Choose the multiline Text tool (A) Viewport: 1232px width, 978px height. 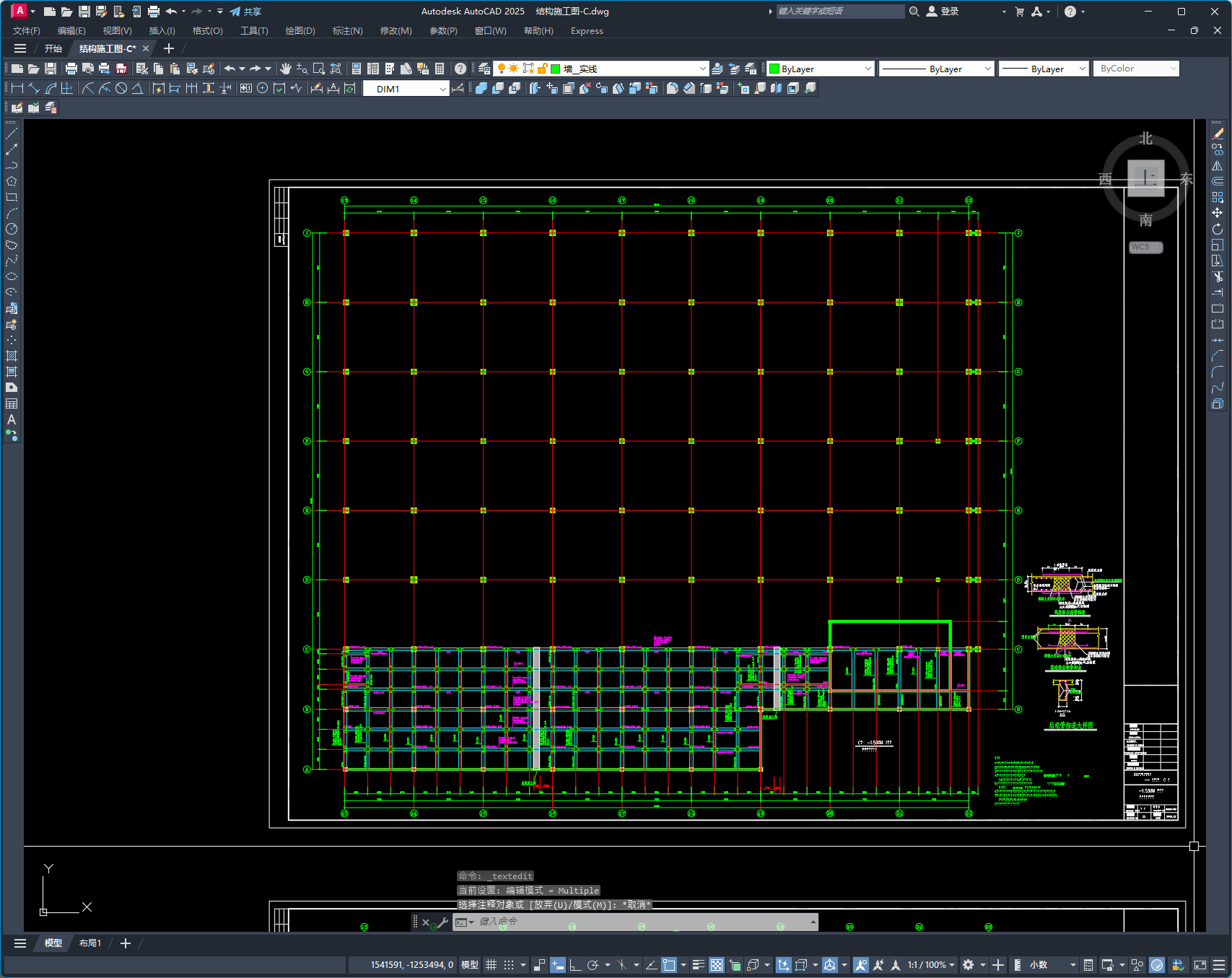(12, 419)
